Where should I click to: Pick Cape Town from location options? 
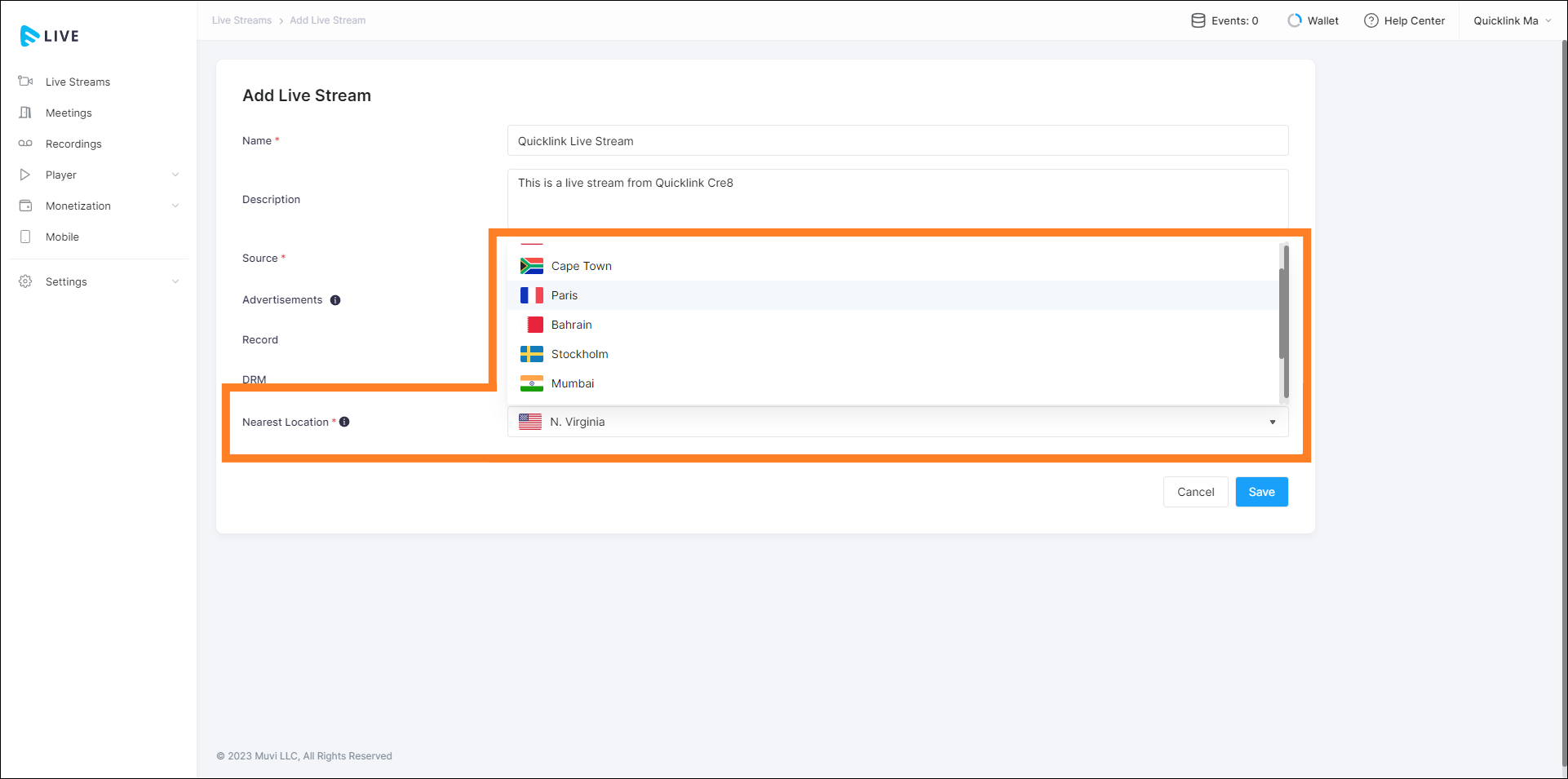[x=581, y=266]
